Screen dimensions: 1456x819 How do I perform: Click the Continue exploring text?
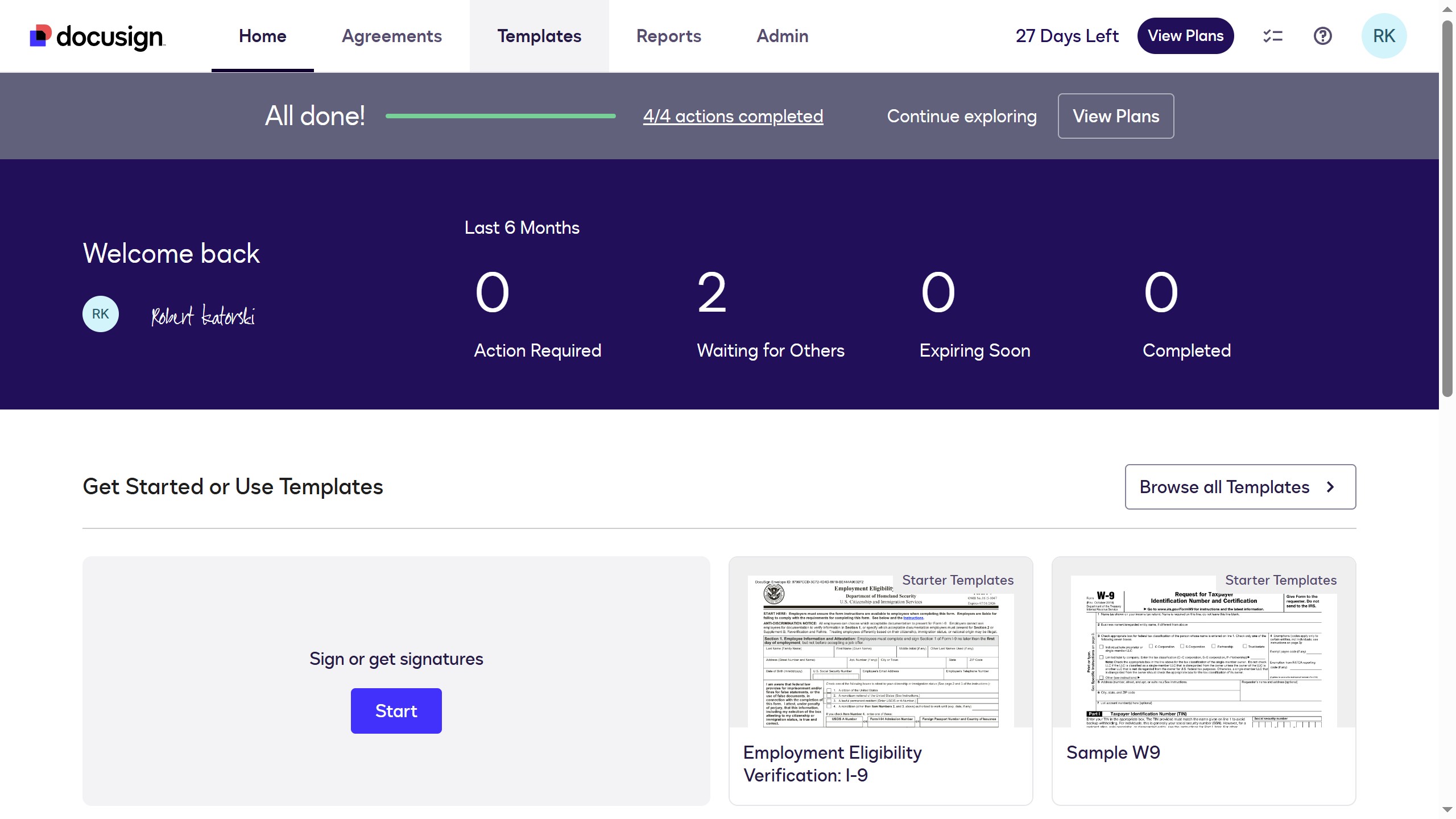962,116
